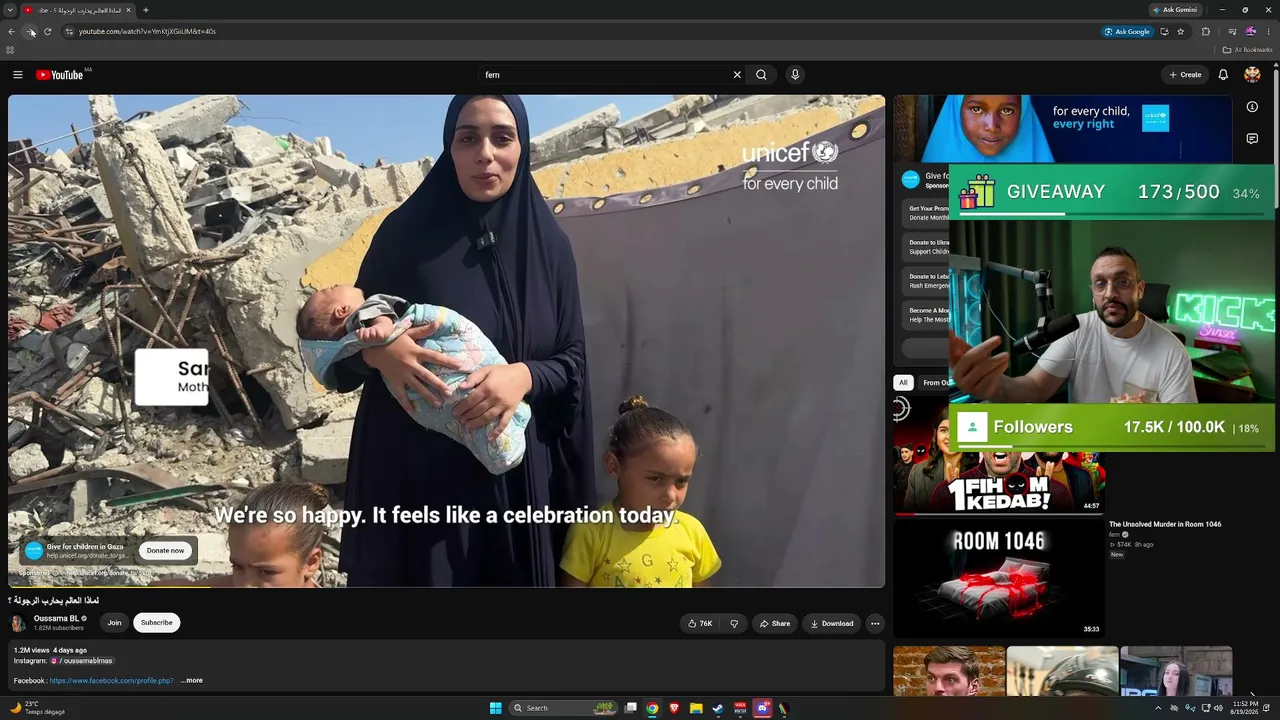The height and width of the screenshot is (720, 1280).
Task: Share this video
Action: pyautogui.click(x=775, y=624)
